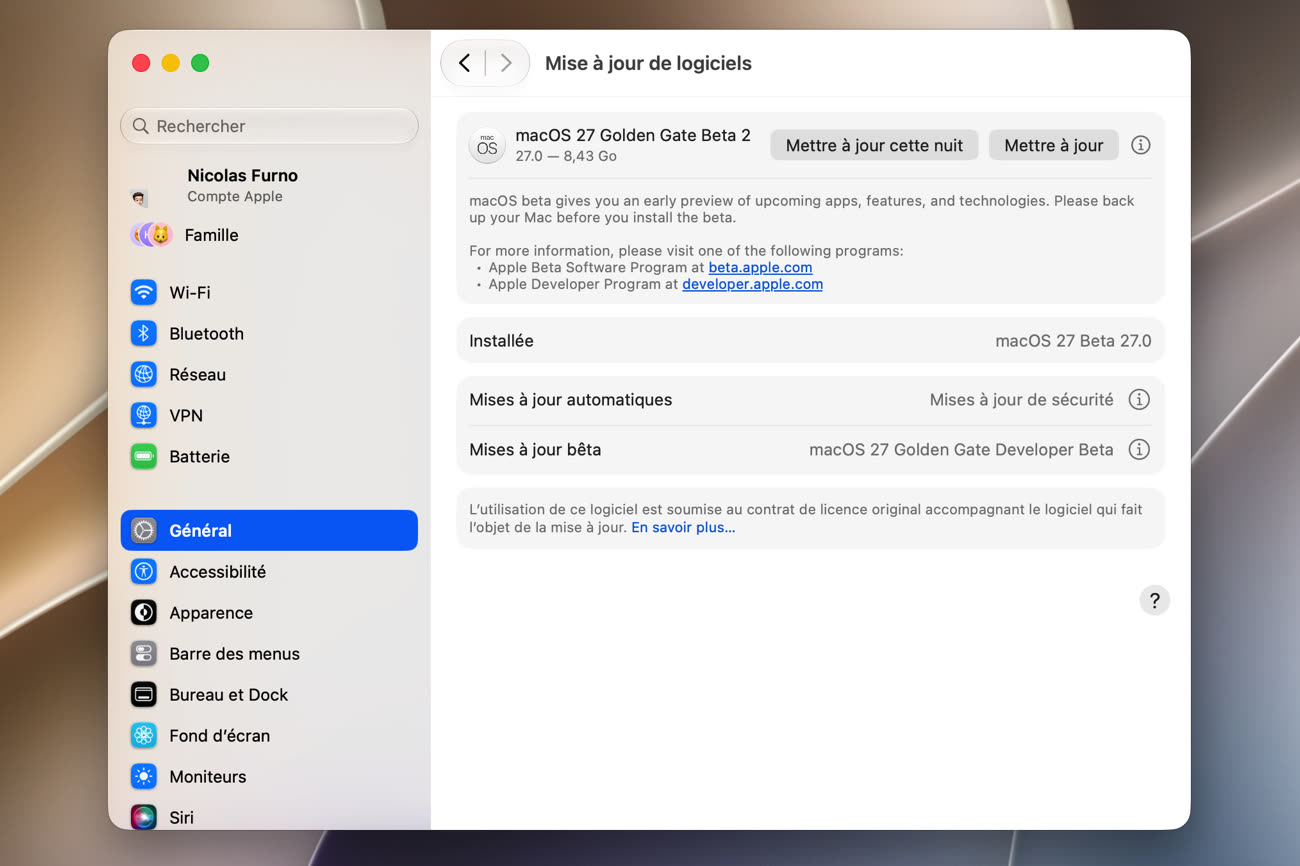Focus the Rechercher search field
Viewport: 1300px width, 866px height.
point(269,126)
